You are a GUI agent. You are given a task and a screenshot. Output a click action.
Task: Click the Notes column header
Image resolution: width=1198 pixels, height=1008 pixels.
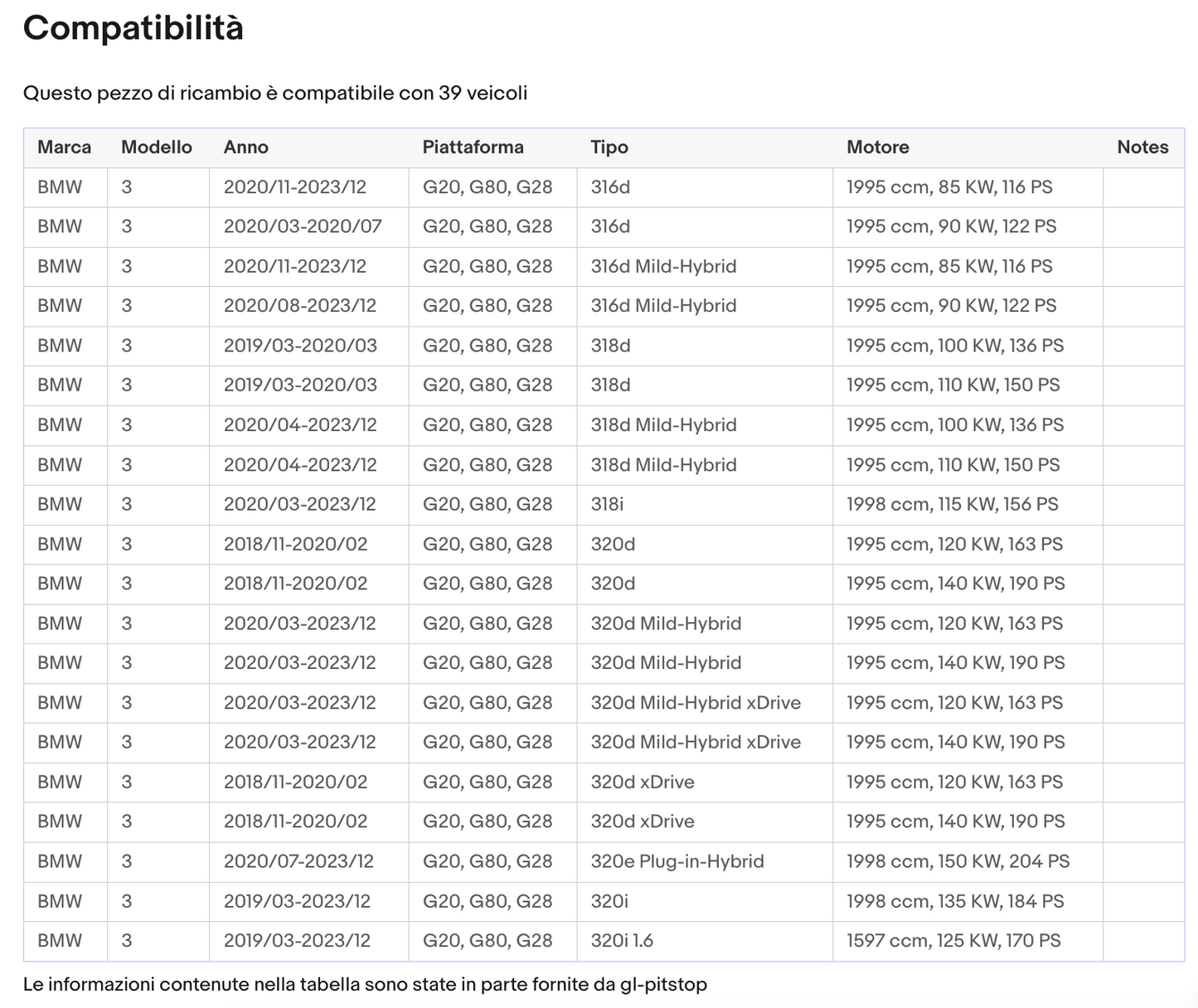[1143, 148]
